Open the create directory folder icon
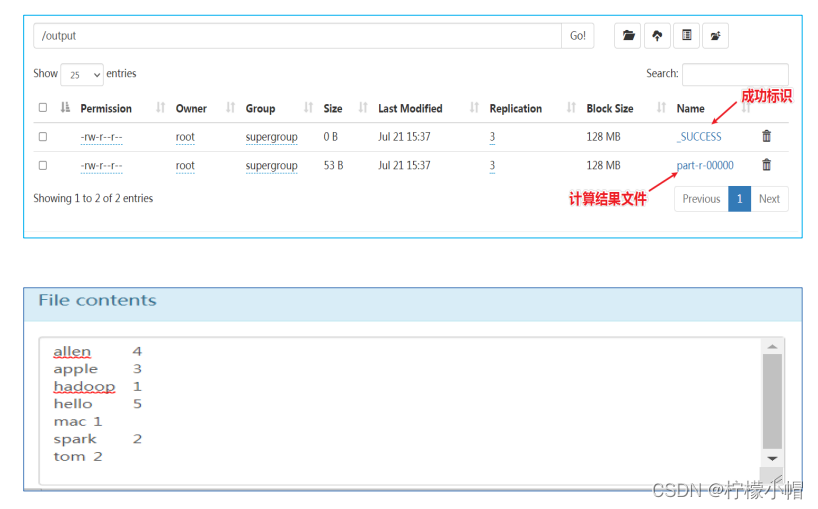This screenshot has height=509, width=818. 628,35
